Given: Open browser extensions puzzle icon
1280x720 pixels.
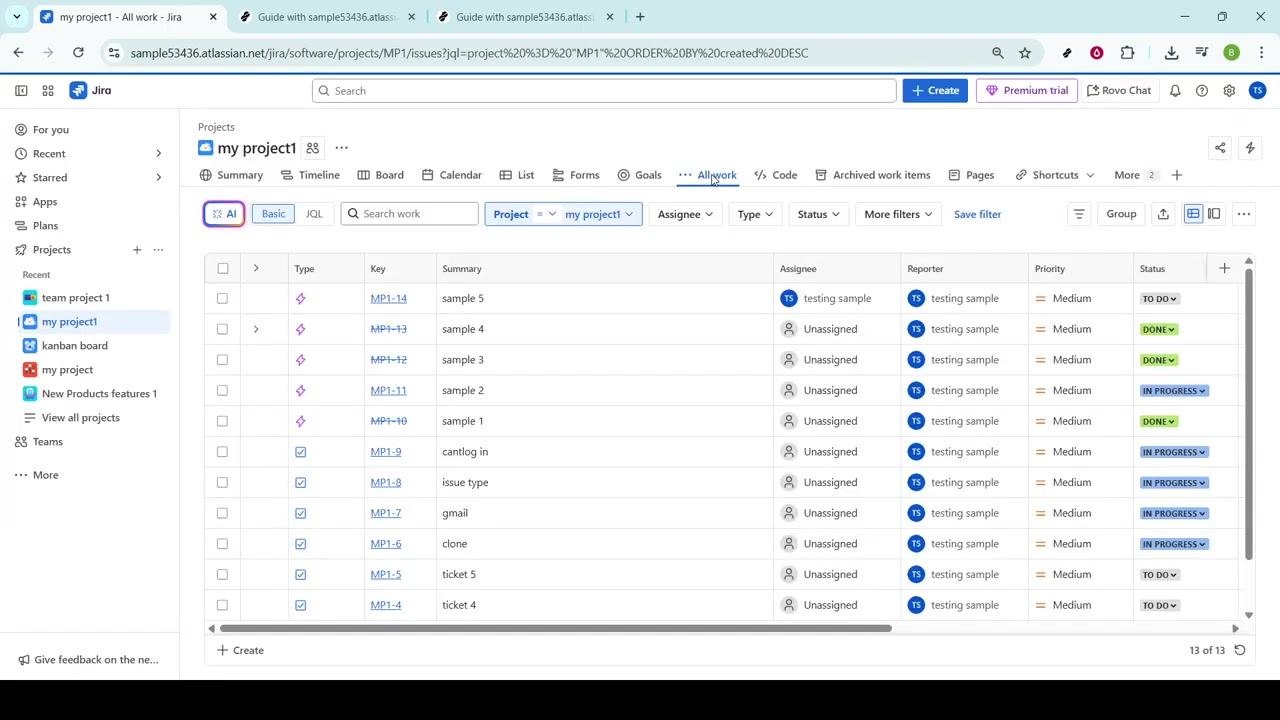Looking at the screenshot, I should coord(1128,53).
